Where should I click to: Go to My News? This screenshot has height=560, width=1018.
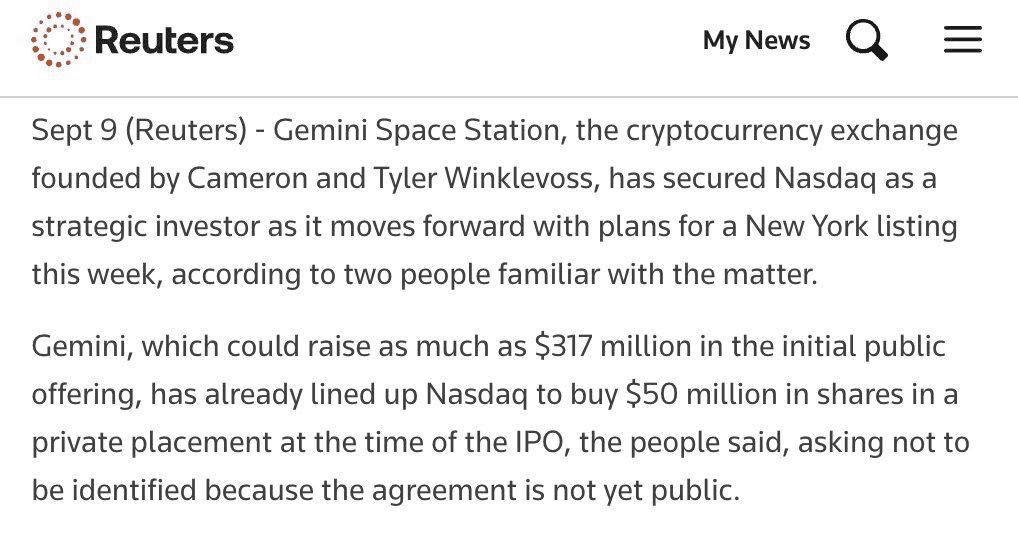click(x=756, y=40)
